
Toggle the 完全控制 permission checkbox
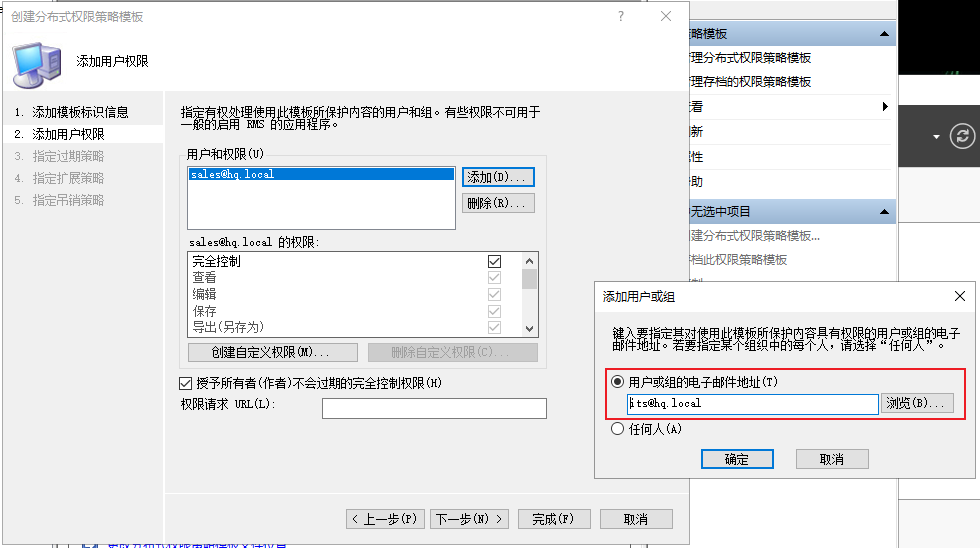494,261
